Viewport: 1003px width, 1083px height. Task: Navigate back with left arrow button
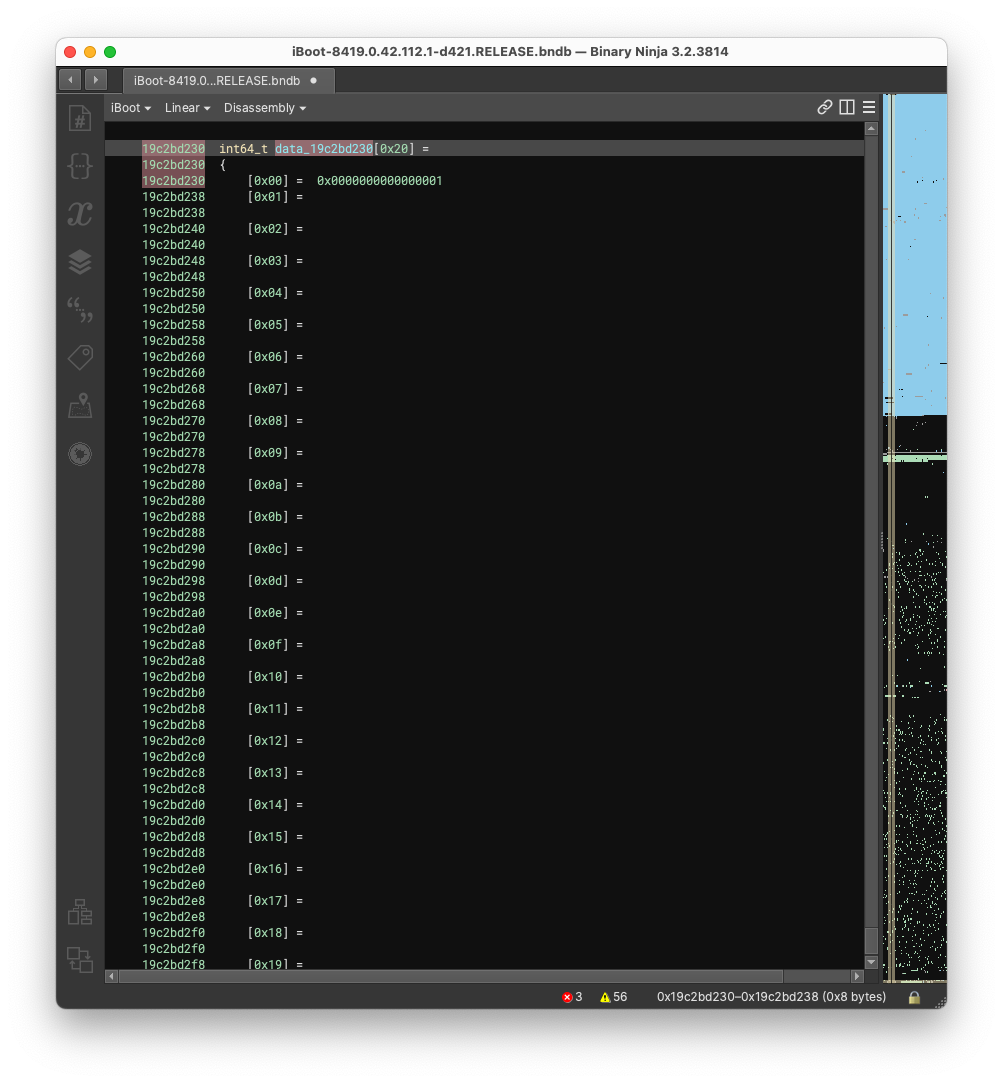tap(70, 79)
